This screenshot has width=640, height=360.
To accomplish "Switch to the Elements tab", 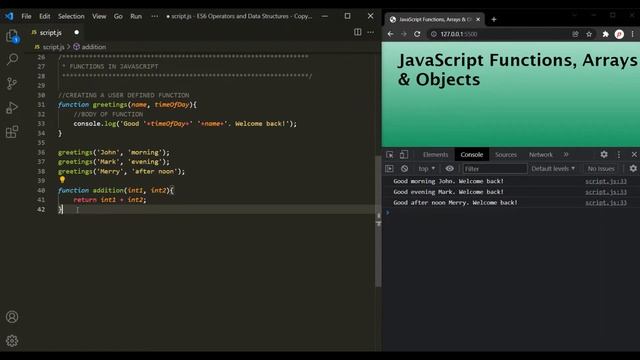I will point(435,154).
